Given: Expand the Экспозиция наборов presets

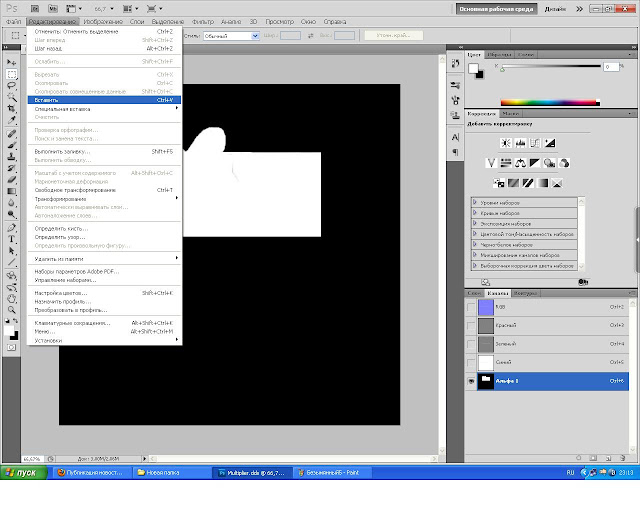Looking at the screenshot, I should [475, 224].
